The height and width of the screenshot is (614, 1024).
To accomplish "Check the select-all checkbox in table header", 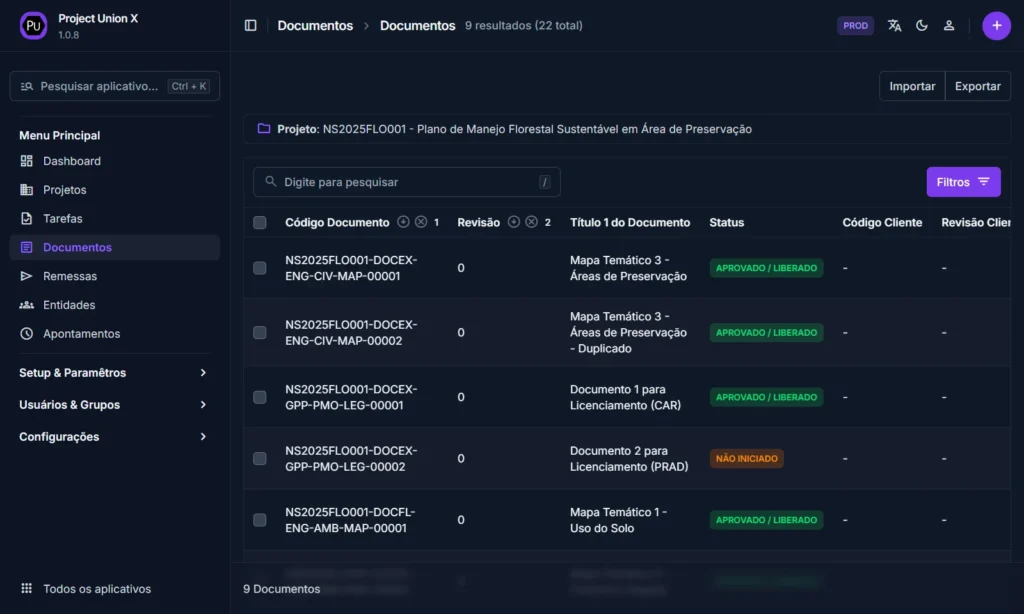I will [260, 223].
